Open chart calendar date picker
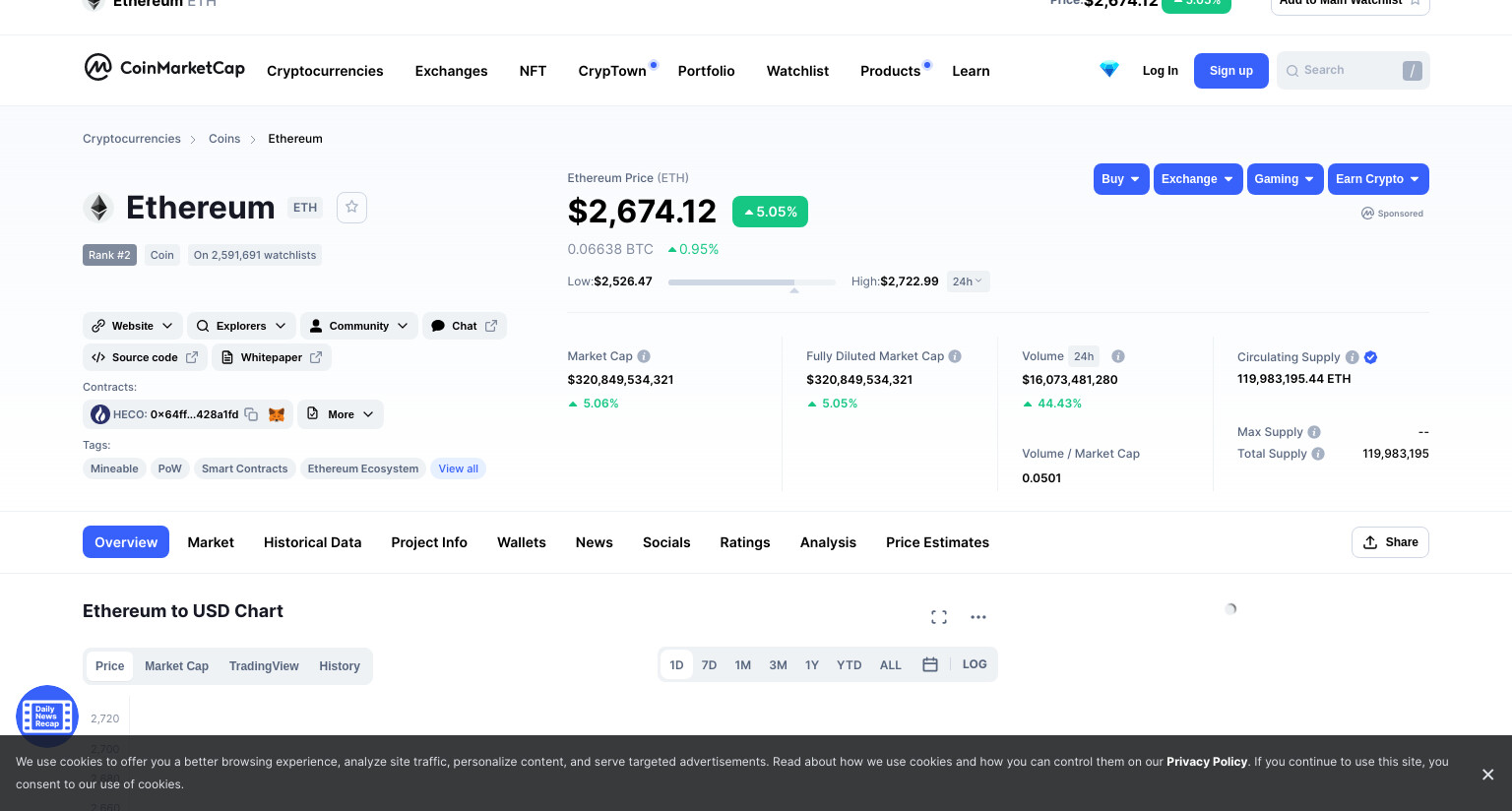Image resolution: width=1512 pixels, height=811 pixels. pyautogui.click(x=930, y=664)
